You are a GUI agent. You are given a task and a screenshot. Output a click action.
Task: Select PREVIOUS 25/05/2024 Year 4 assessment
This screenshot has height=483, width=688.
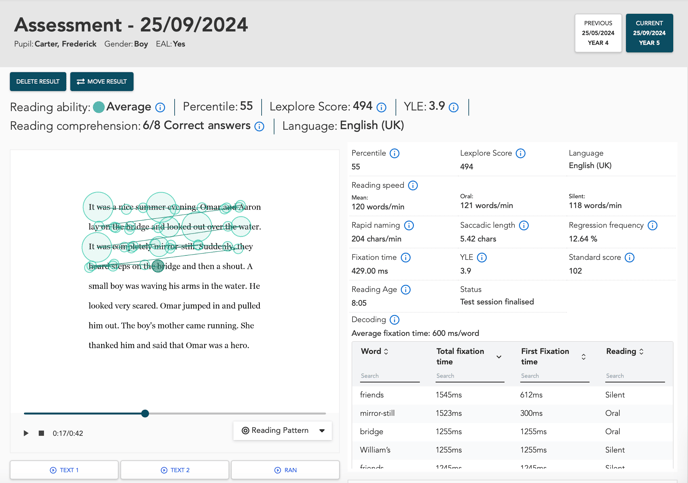598,33
